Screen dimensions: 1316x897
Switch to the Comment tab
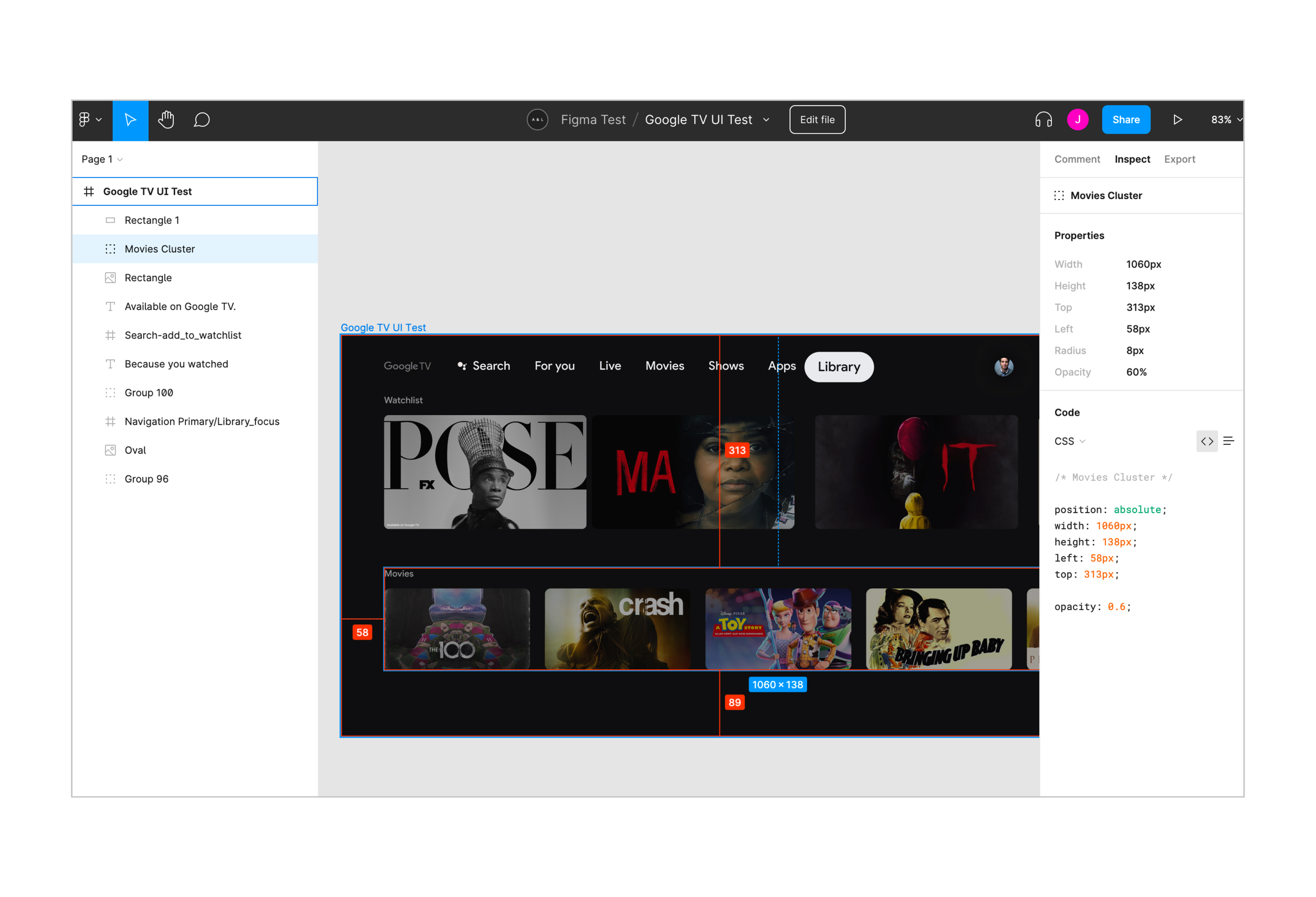(1077, 159)
